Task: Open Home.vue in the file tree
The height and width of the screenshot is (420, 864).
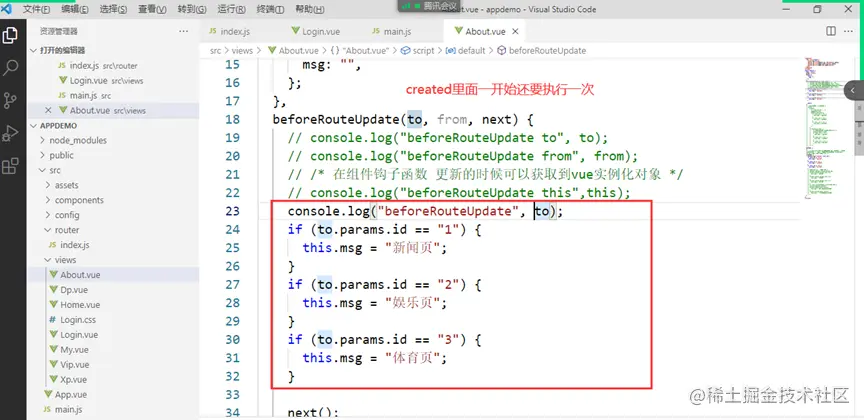Action: pos(80,305)
